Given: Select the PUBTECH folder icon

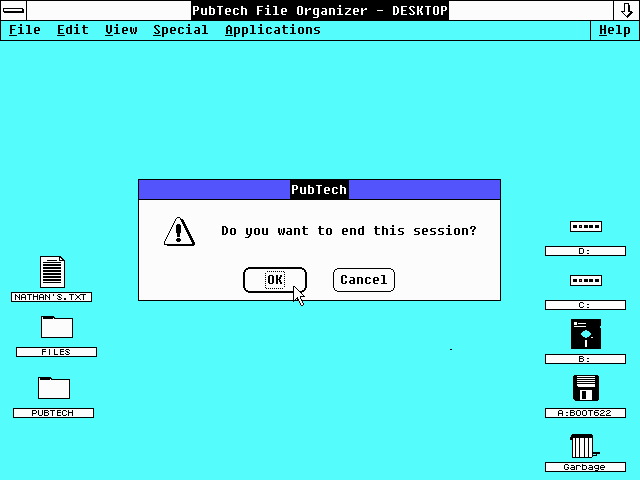Looking at the screenshot, I should [x=54, y=388].
